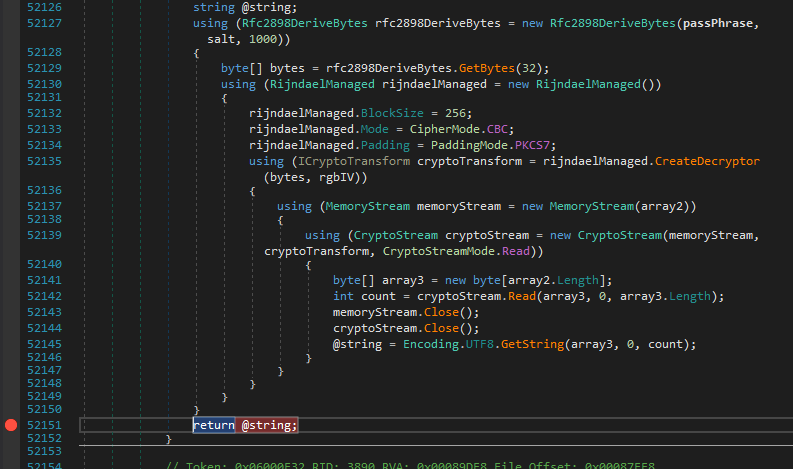Screen dimensions: 793x469
Task: Click the Encoding class name
Action: pos(431,345)
